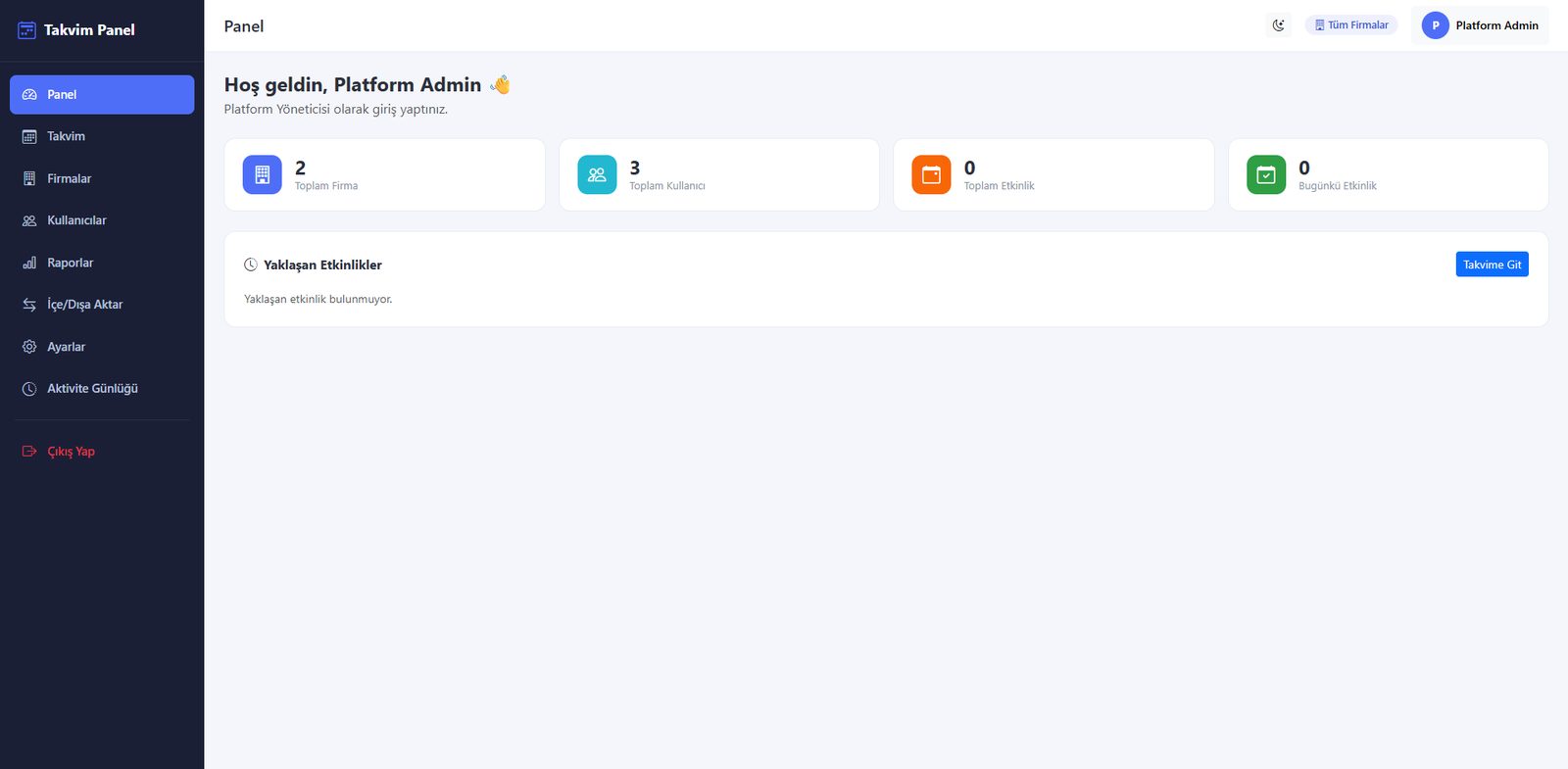Click the orange Toplam Etkinlik calendar icon
Image resolution: width=1568 pixels, height=769 pixels.
click(931, 174)
